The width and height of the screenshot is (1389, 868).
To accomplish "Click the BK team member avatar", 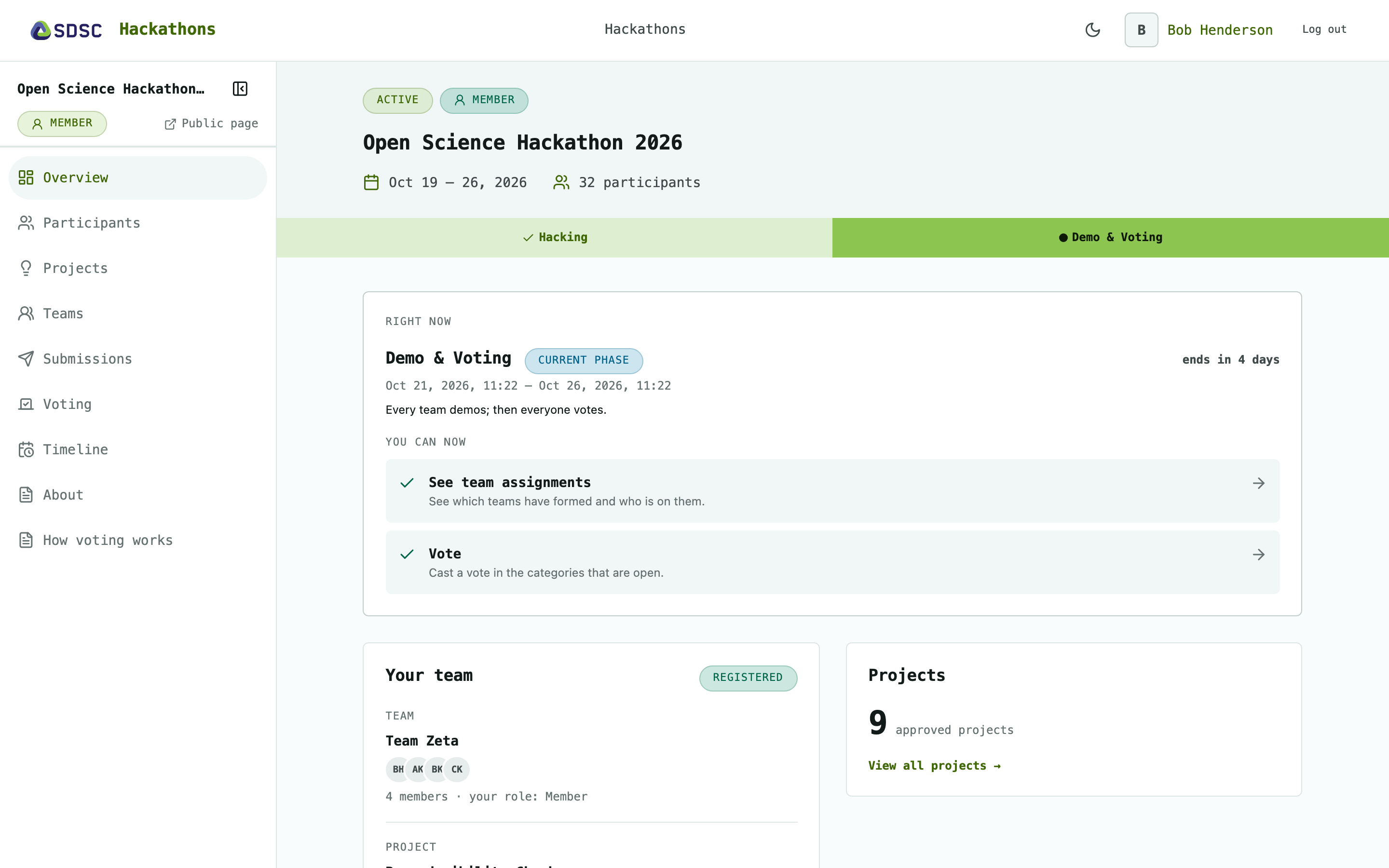I will 437,770.
